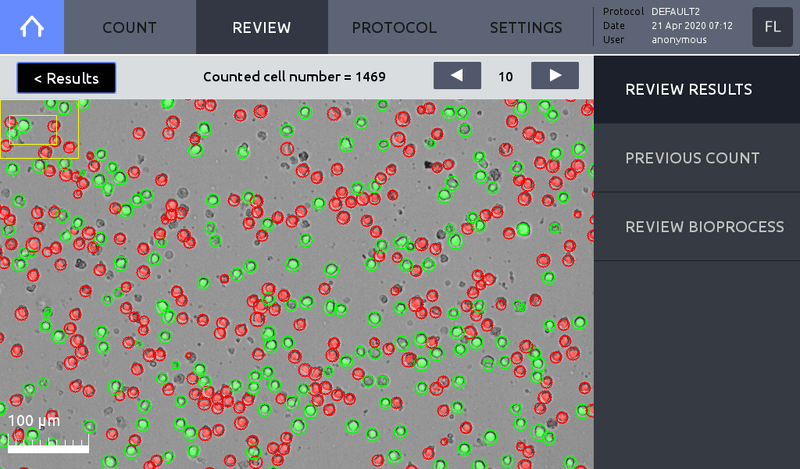Screen dimensions: 800x469
Task: Open the COUNT tab
Action: 130,27
